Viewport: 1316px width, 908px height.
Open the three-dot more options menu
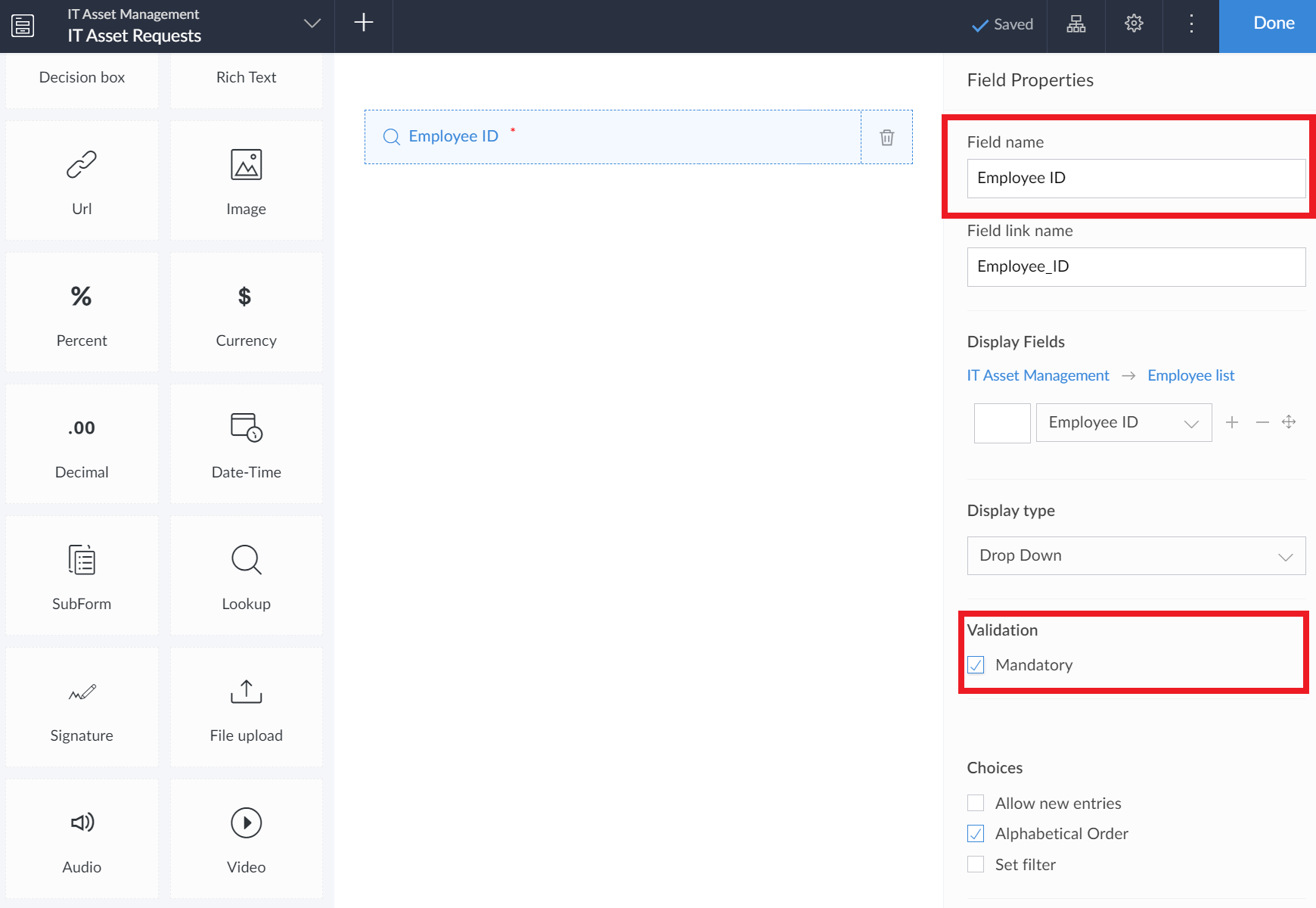[1191, 23]
